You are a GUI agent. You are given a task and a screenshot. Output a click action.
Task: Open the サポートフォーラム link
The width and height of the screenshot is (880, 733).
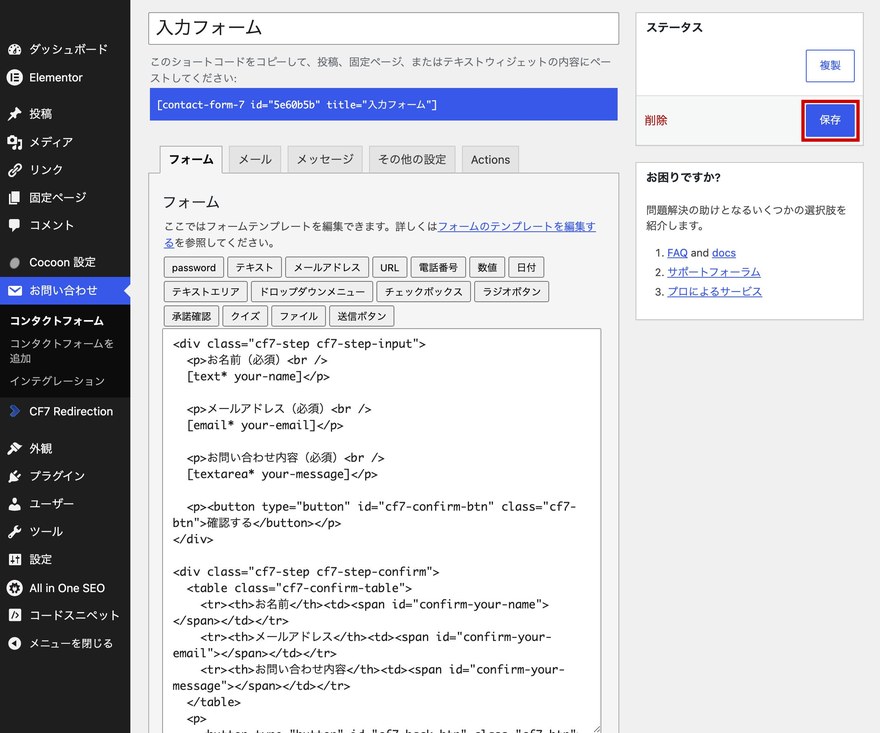point(714,272)
